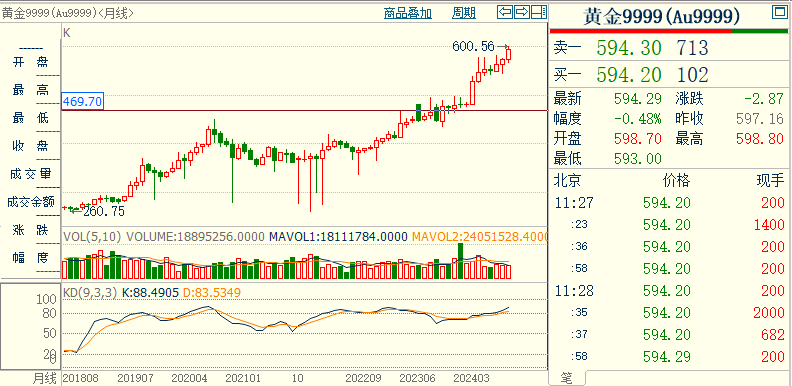This screenshot has width=792, height=386.
Task: Click the 600.56 high price annotation
Action: 473,46
